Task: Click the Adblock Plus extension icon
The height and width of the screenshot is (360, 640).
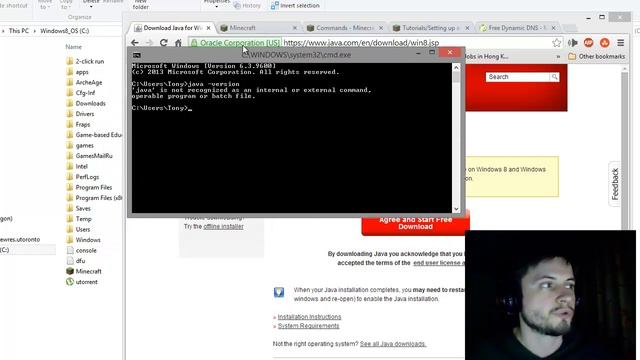Action: (x=588, y=42)
